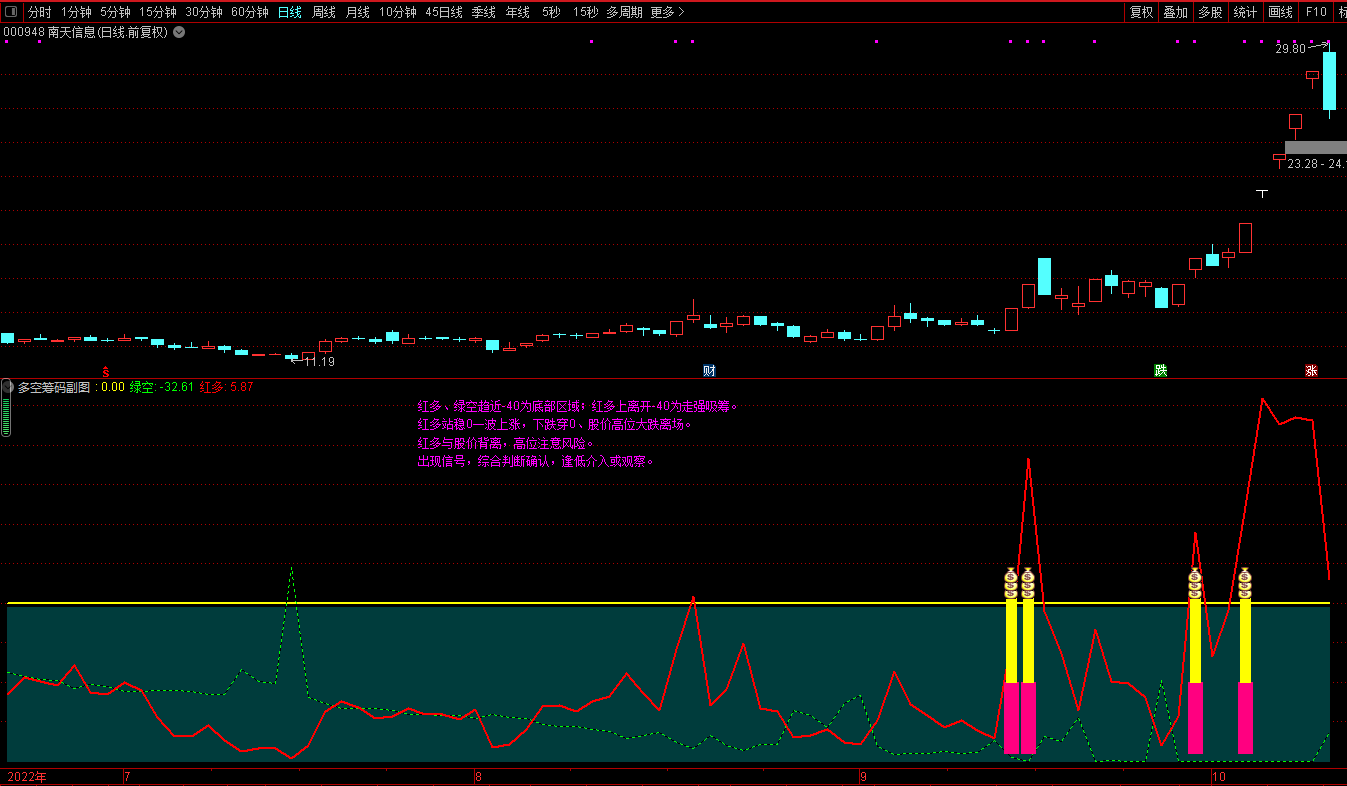Select the 5秒 period tab

(551, 12)
